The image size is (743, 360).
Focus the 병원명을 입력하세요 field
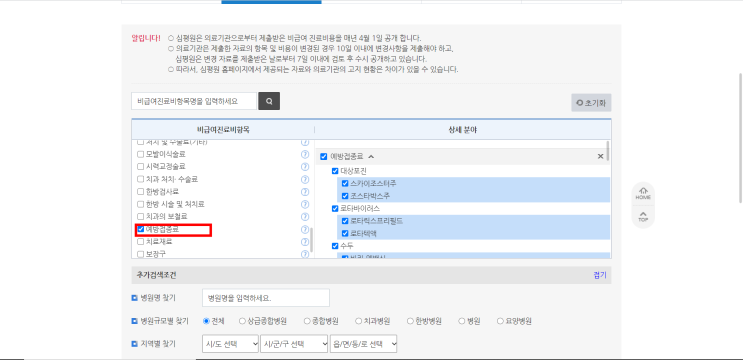click(x=265, y=299)
